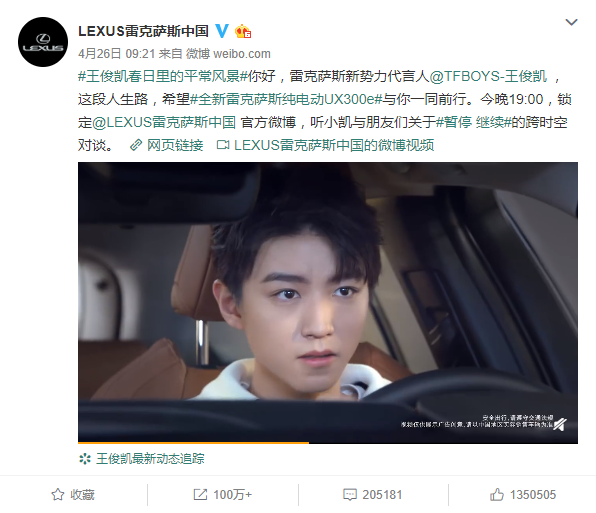Click the repost 100万+ button

point(223,494)
